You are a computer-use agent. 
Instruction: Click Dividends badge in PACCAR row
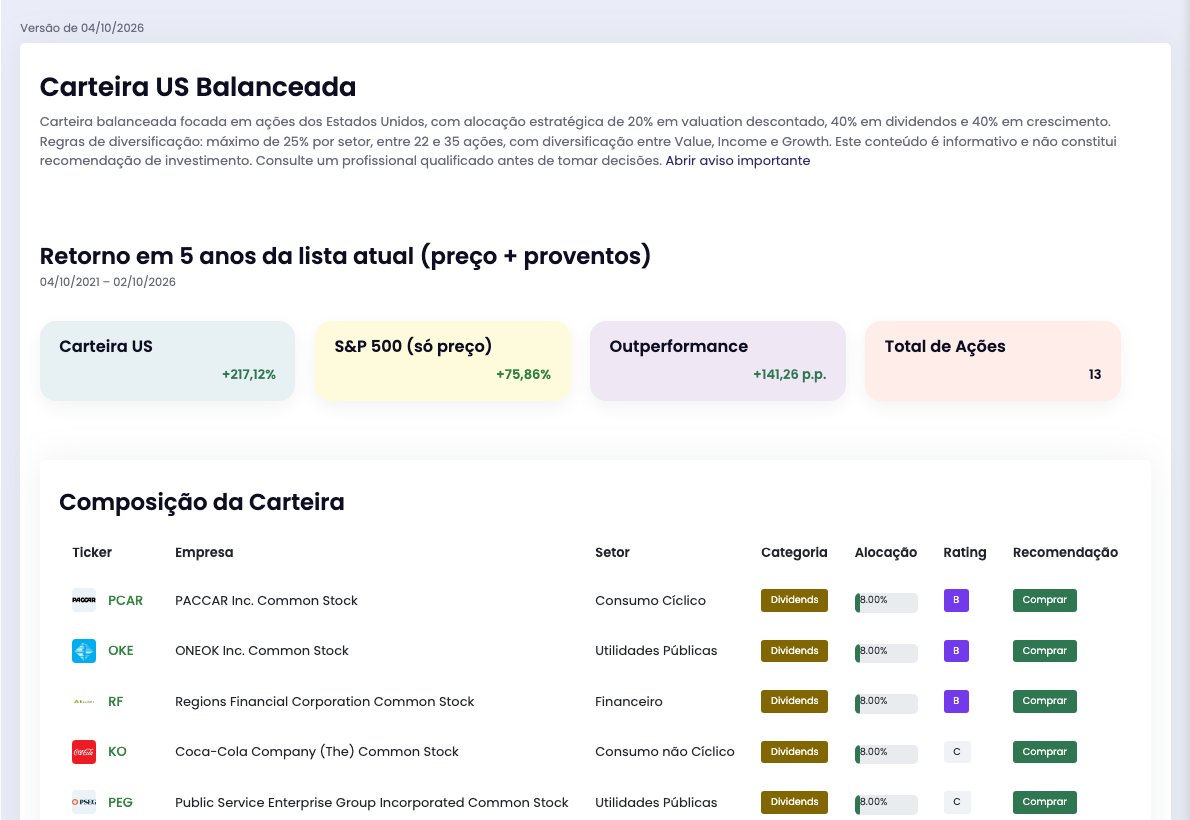pos(794,600)
